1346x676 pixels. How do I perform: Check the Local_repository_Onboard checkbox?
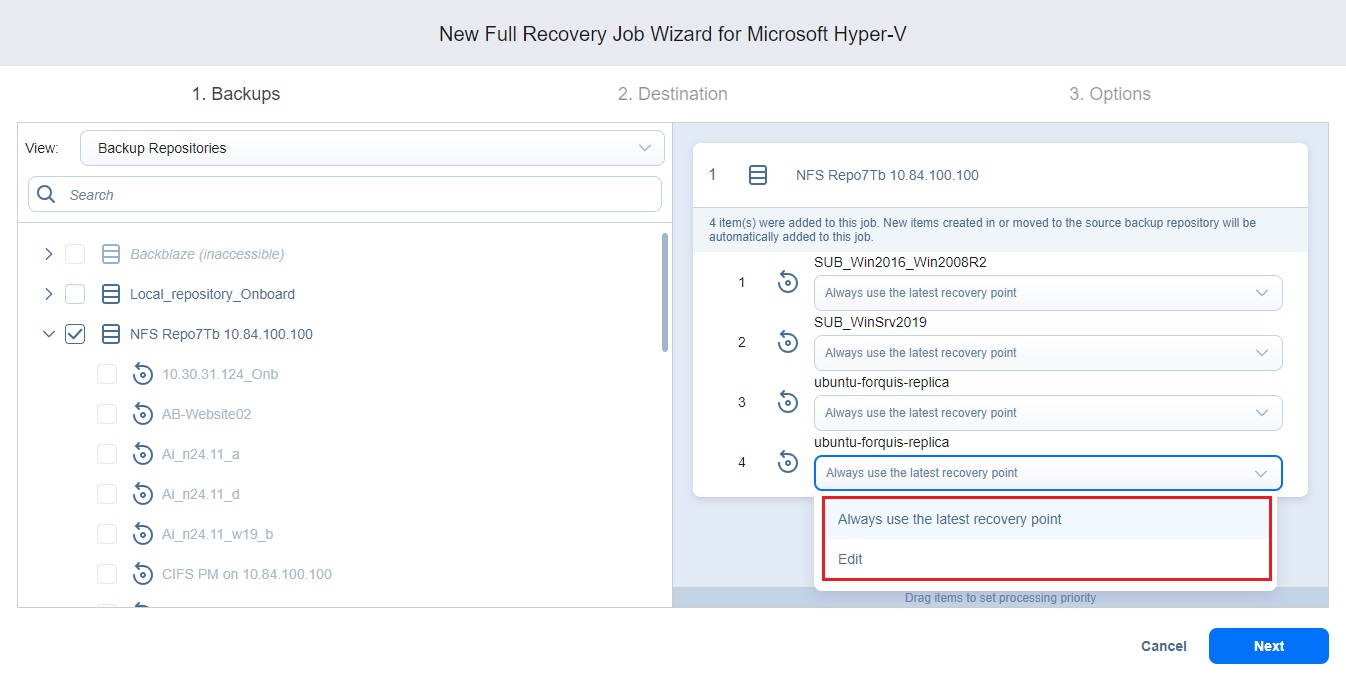pos(75,294)
